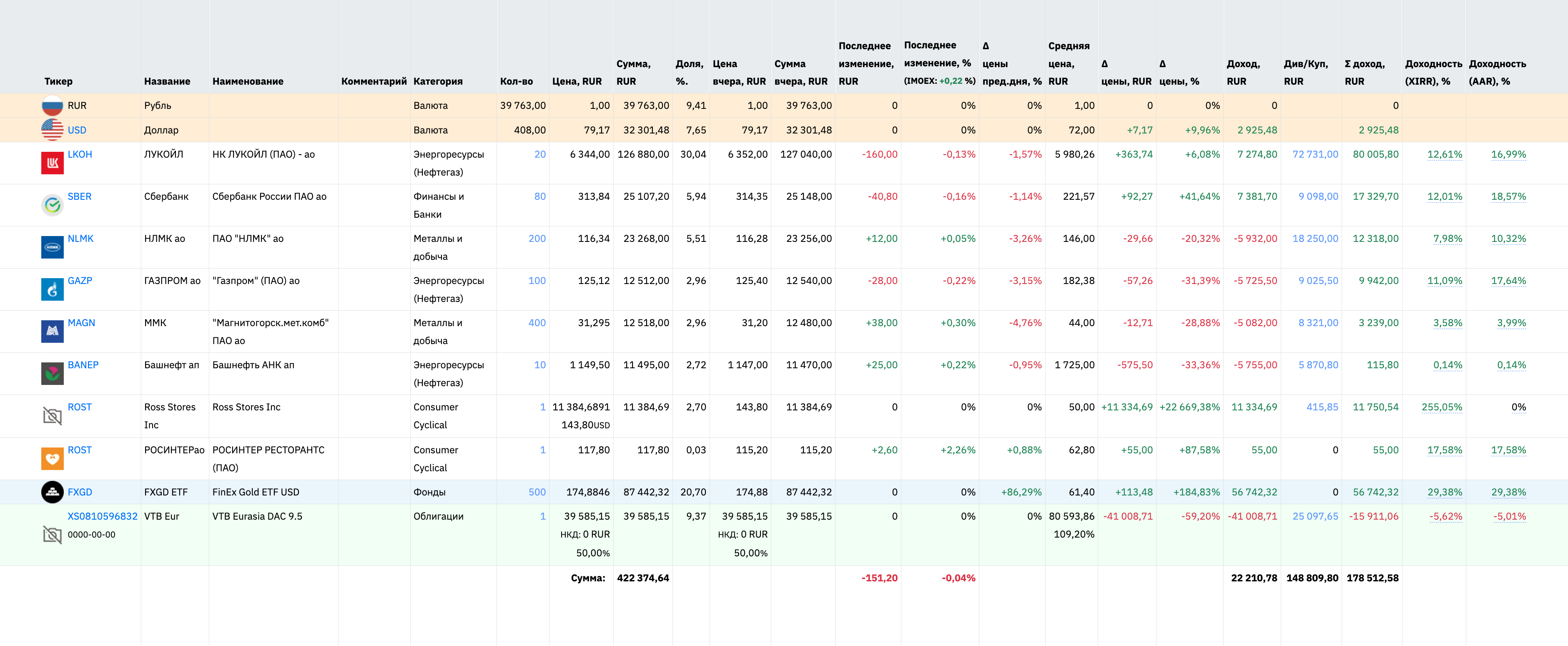The width and height of the screenshot is (1568, 646).
Task: Click the no-image icon for Ross Stores
Action: click(x=53, y=416)
